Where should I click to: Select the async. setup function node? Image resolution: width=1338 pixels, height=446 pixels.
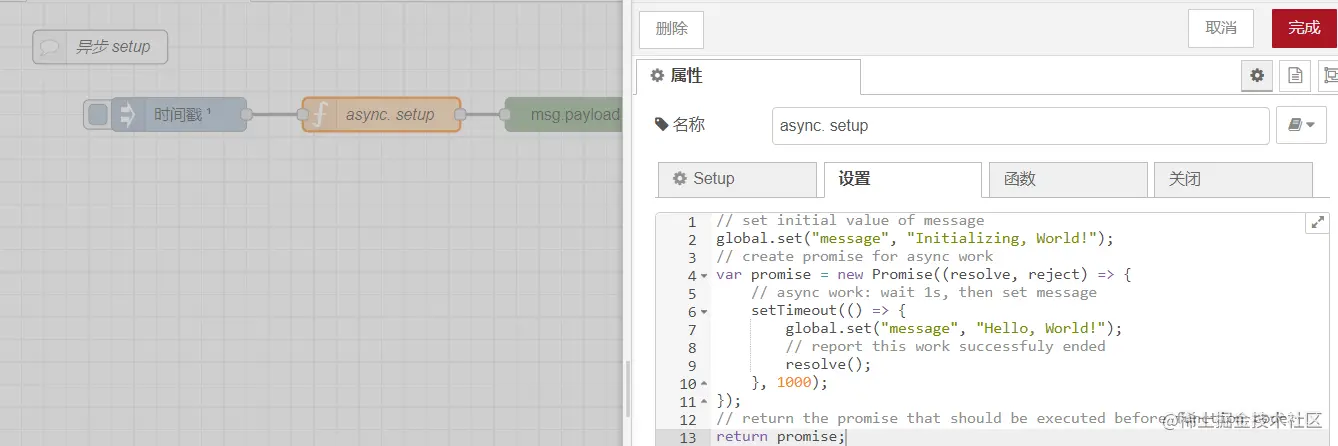381,115
